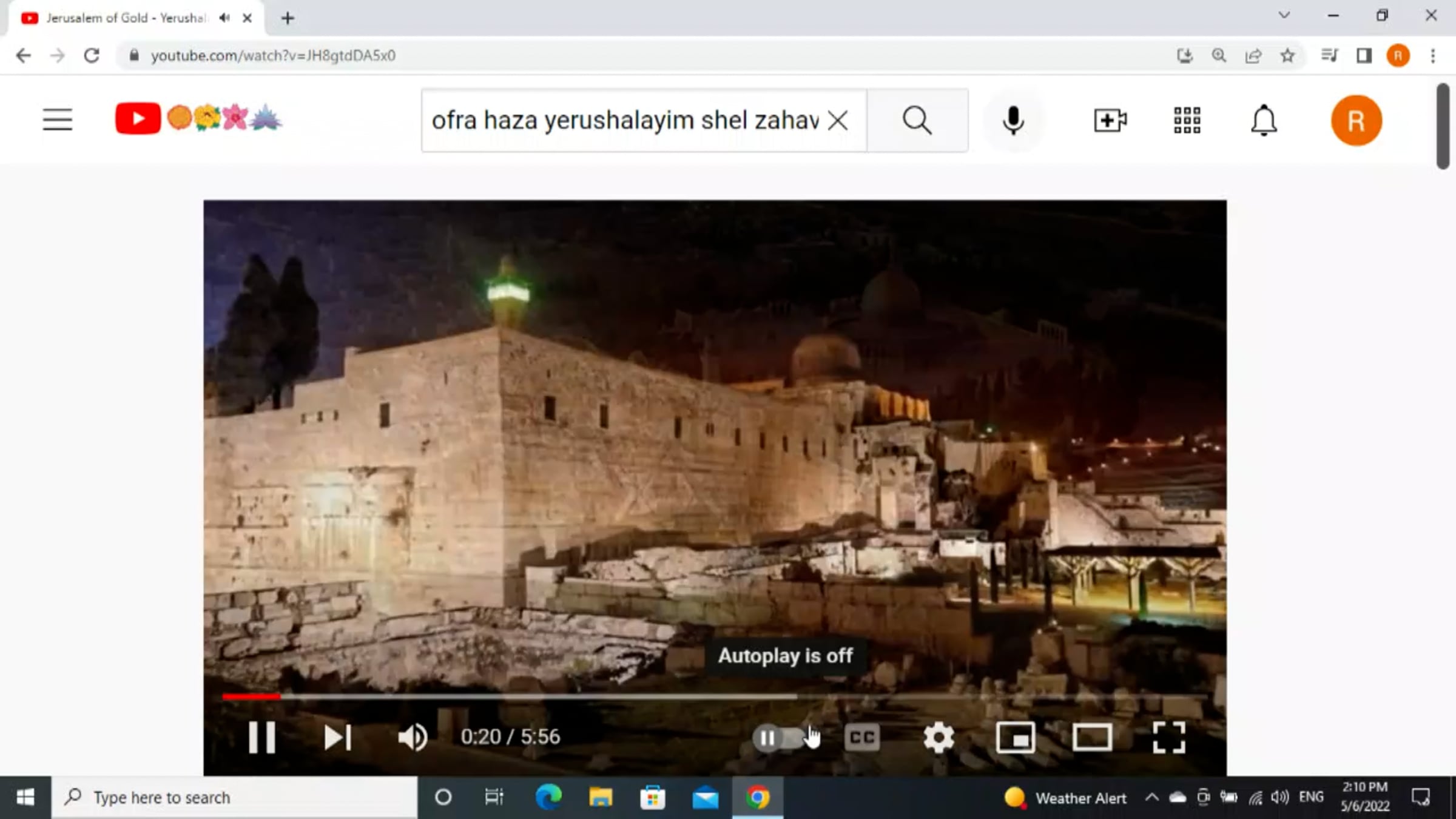Open the YouTube apps grid
The width and height of the screenshot is (1456, 819).
(1187, 120)
